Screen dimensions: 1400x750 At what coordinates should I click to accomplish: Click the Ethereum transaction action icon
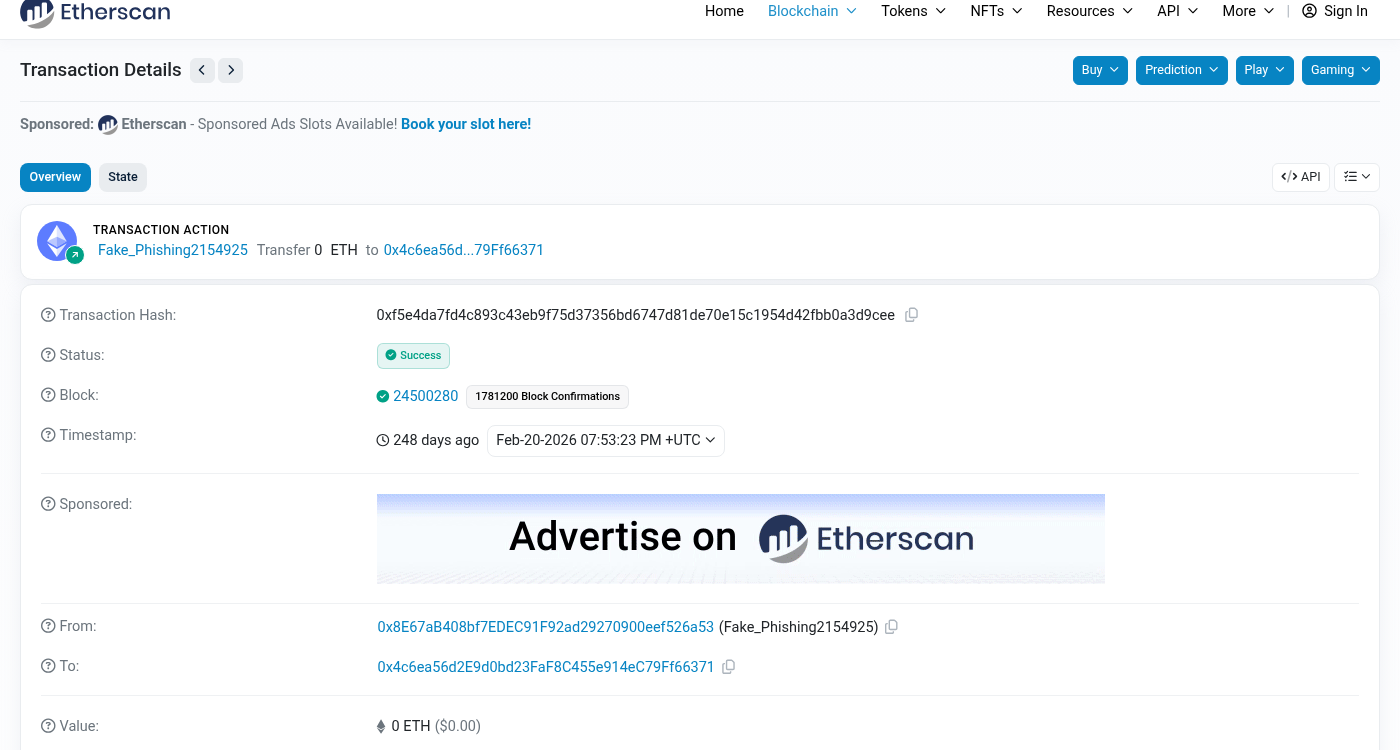tap(58, 241)
